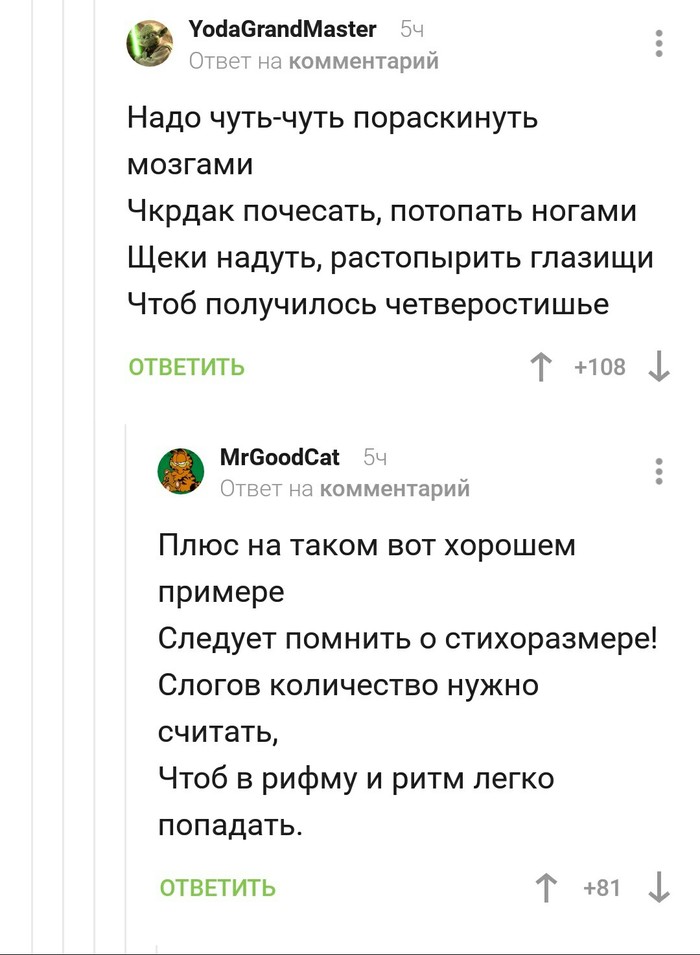Follow 'комментарий' link in YodaGrandMaster's header
700x955 pixels.
[364, 62]
